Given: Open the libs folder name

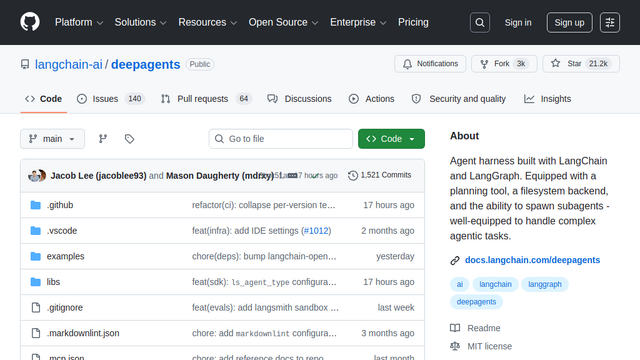Looking at the screenshot, I should [53, 282].
